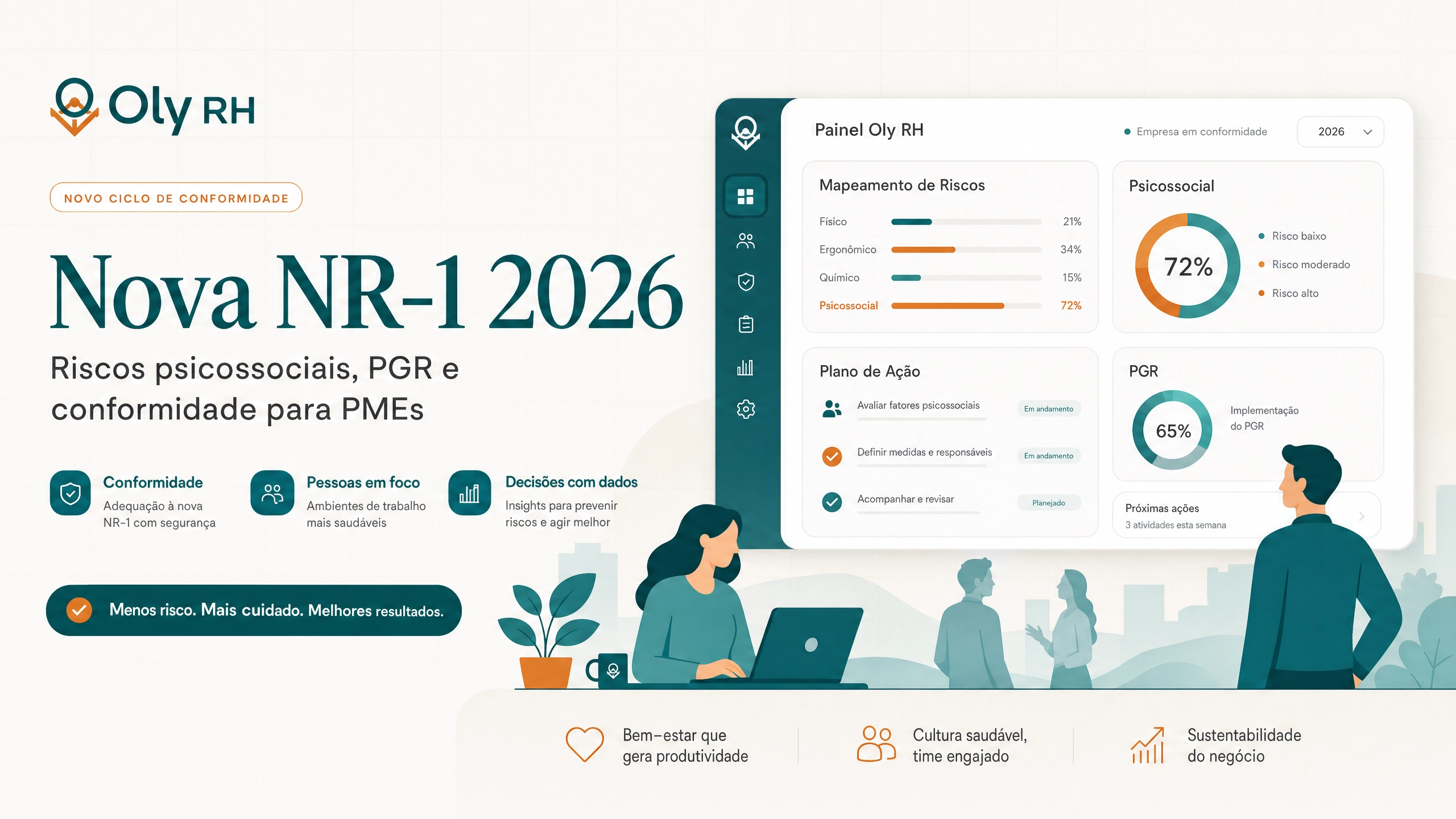Screen dimensions: 1456x819
Task: Open the people icon in the sidebar
Action: [x=746, y=241]
